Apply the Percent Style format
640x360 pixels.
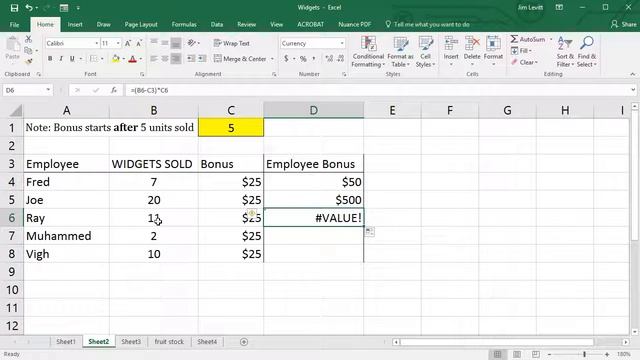pos(303,59)
